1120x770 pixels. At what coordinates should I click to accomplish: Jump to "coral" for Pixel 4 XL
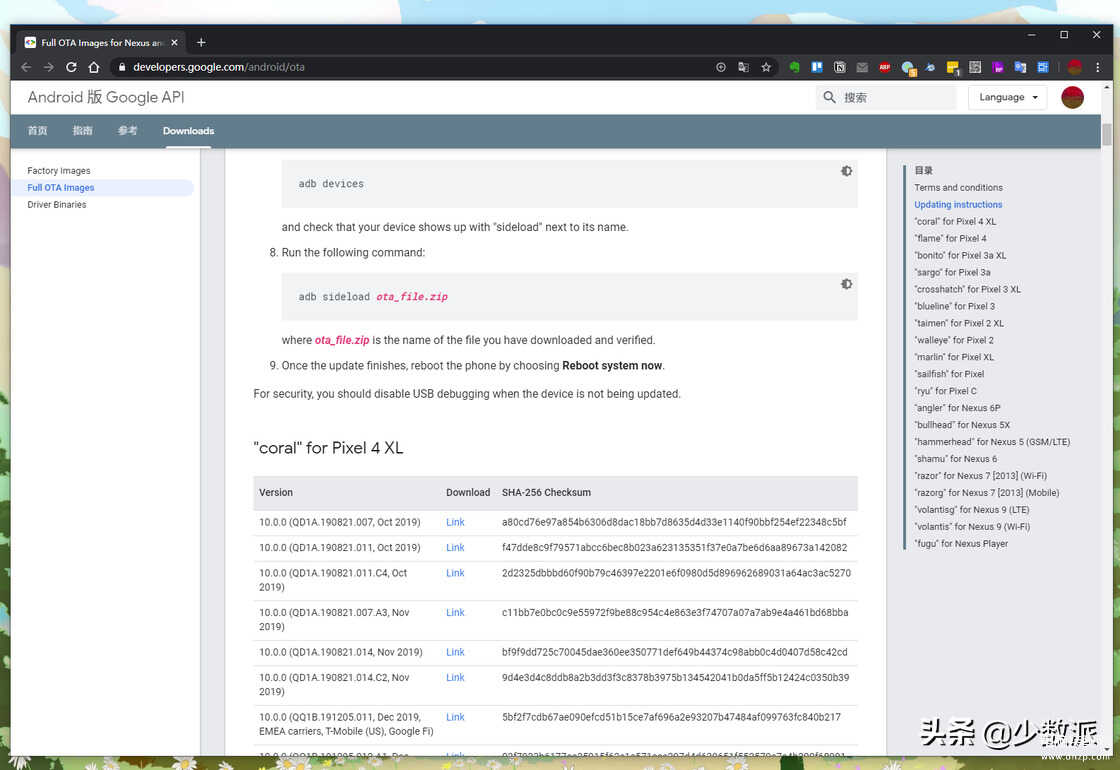(955, 222)
